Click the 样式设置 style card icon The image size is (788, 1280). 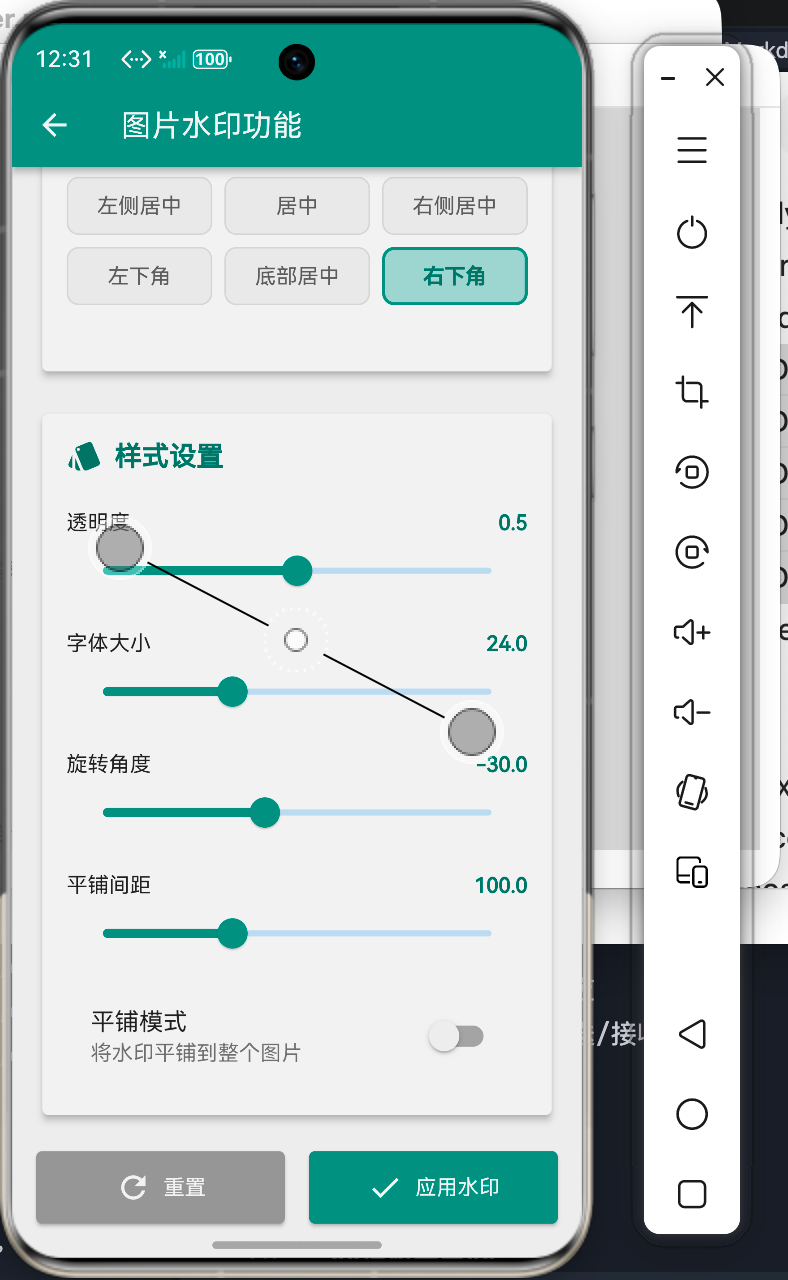84,457
